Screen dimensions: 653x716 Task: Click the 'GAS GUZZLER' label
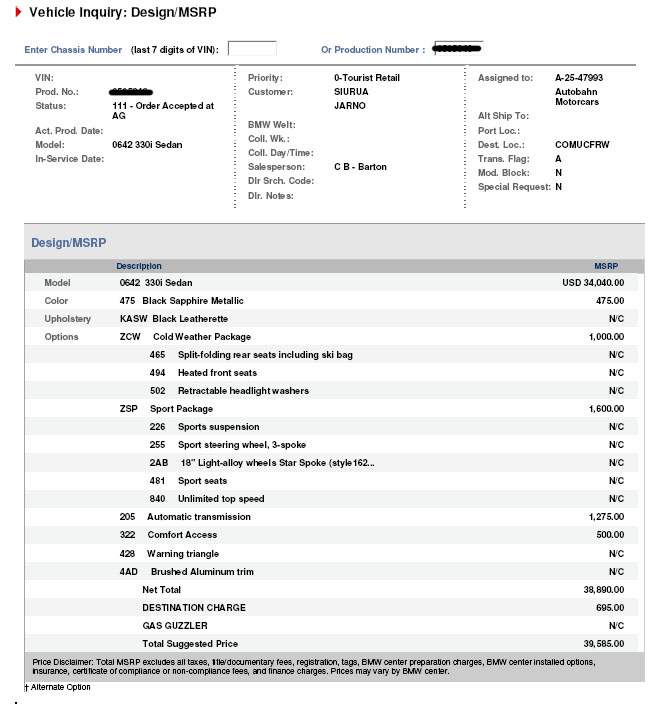(x=175, y=626)
